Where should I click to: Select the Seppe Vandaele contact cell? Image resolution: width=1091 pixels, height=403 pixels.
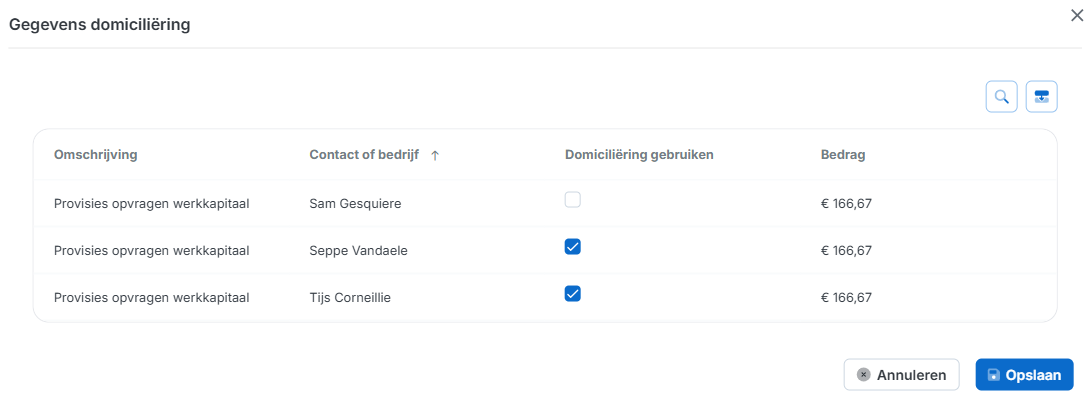[x=359, y=251]
